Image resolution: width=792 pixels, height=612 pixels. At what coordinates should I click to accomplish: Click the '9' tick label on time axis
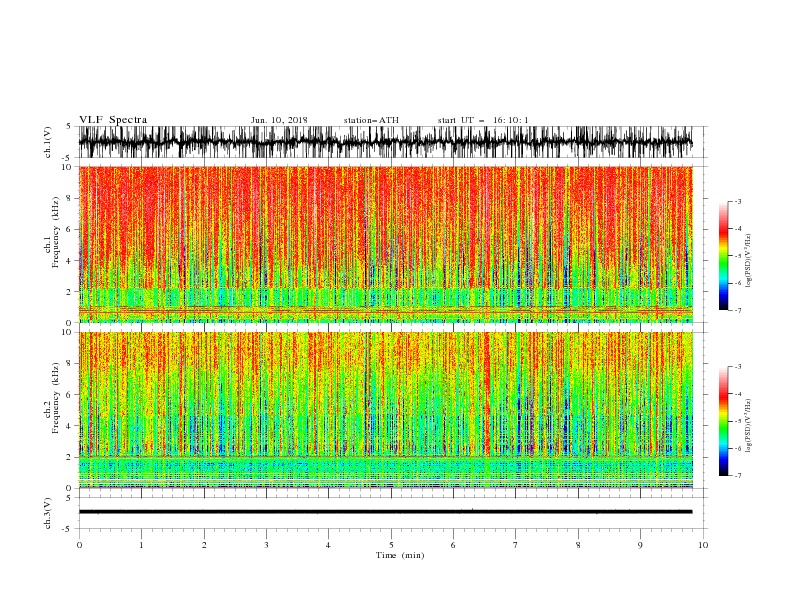(640, 545)
